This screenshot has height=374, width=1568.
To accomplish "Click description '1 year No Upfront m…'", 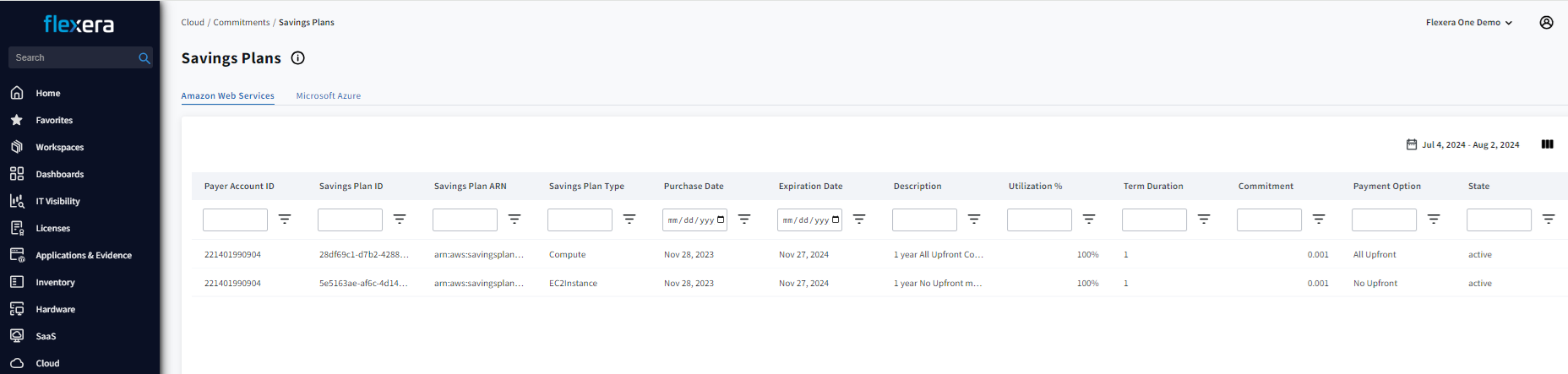I will coord(937,284).
